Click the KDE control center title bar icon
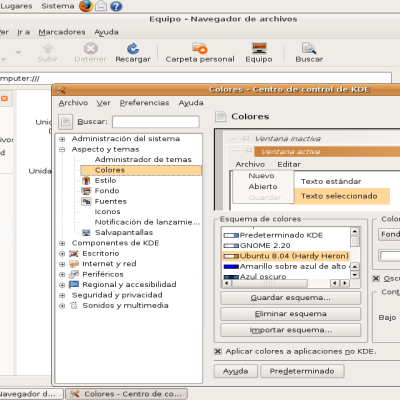The height and width of the screenshot is (400, 400). [61, 90]
